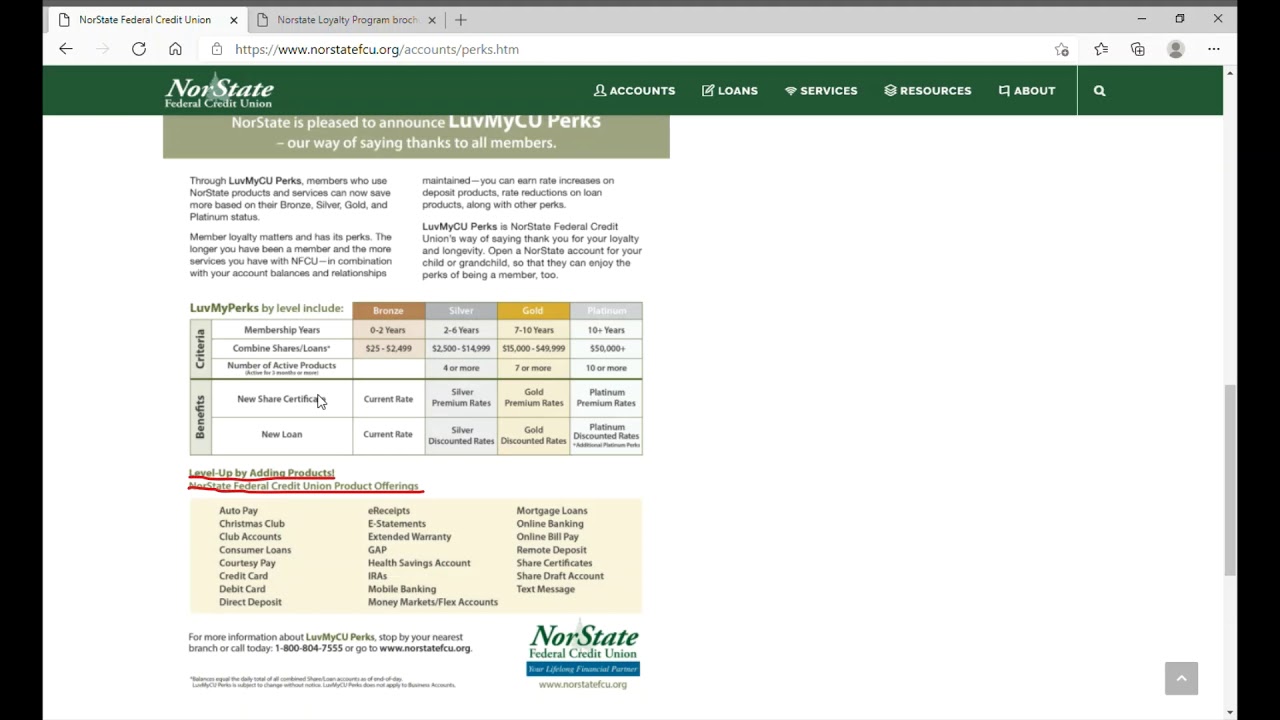Open the Services navigation menu

tap(821, 90)
